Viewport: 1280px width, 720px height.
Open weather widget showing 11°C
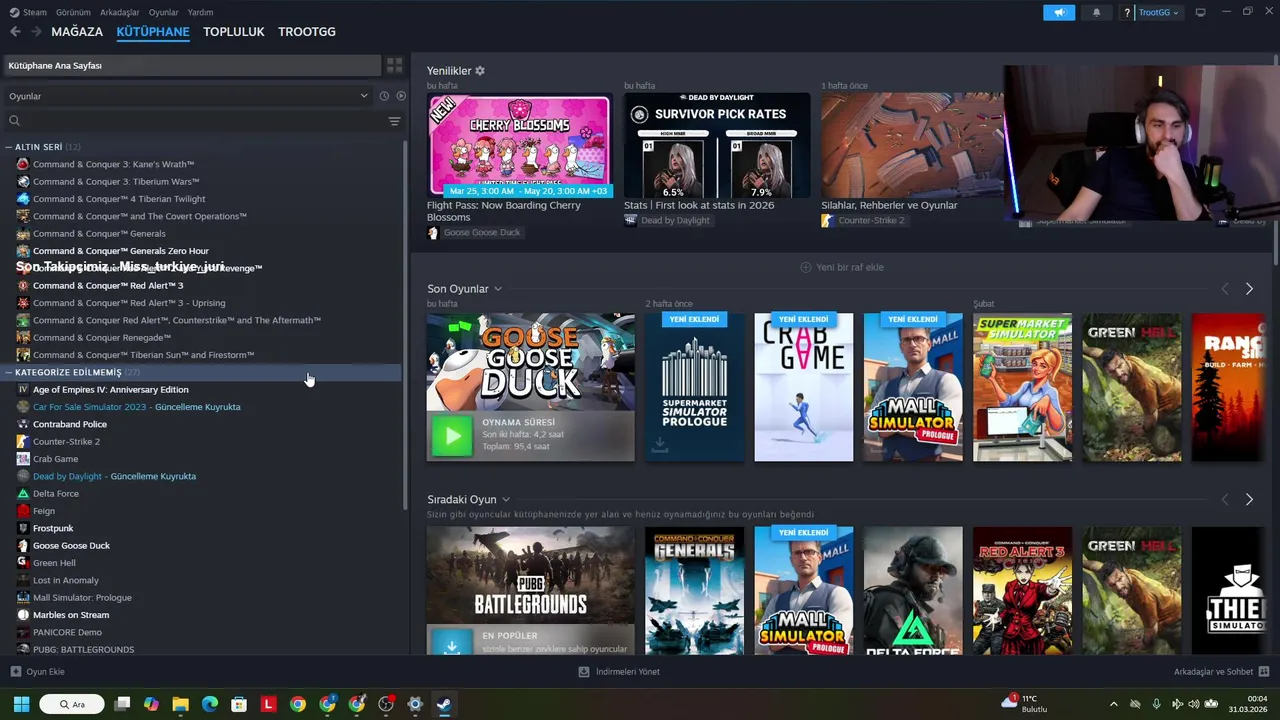click(x=1025, y=704)
